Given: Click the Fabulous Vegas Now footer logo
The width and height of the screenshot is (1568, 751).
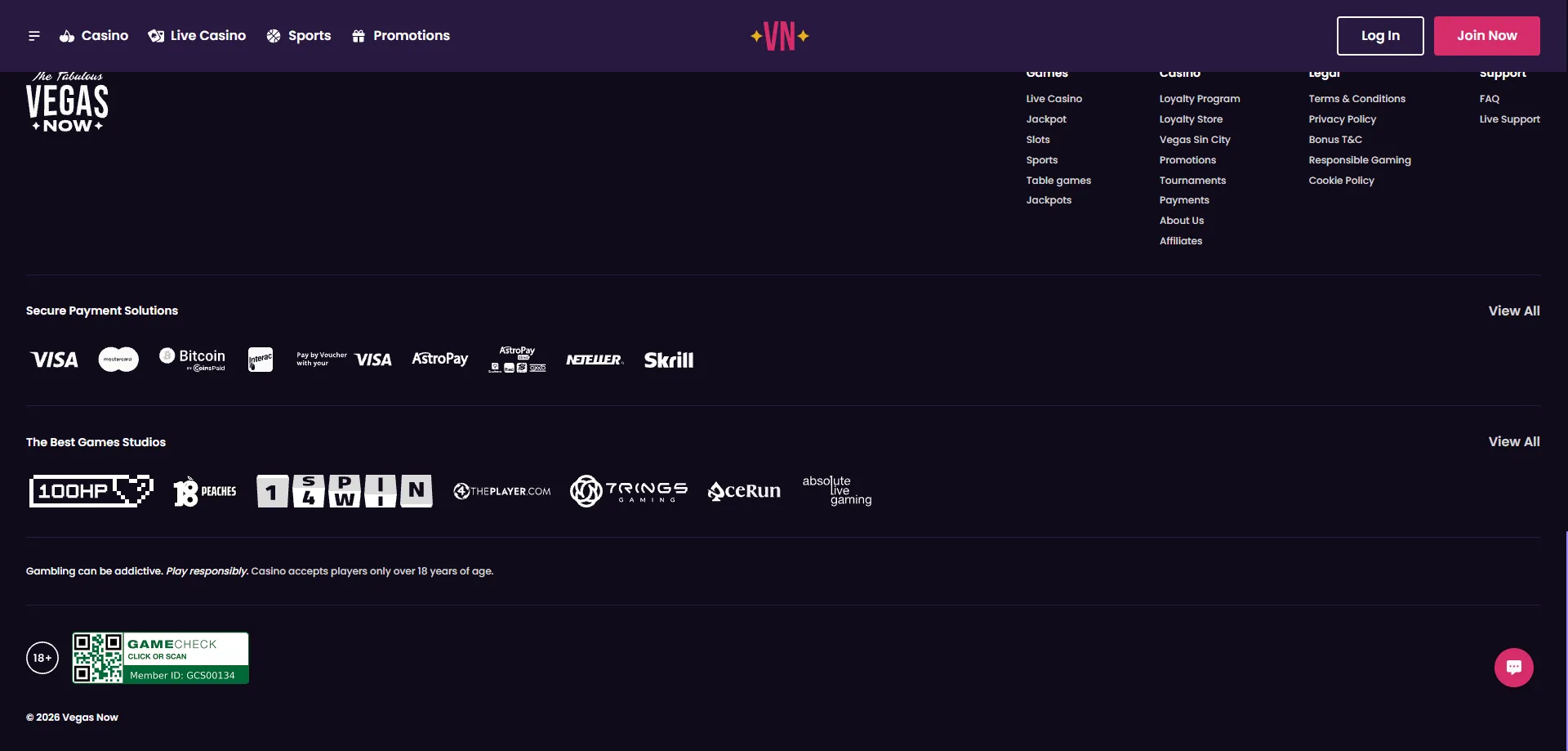Looking at the screenshot, I should [67, 101].
